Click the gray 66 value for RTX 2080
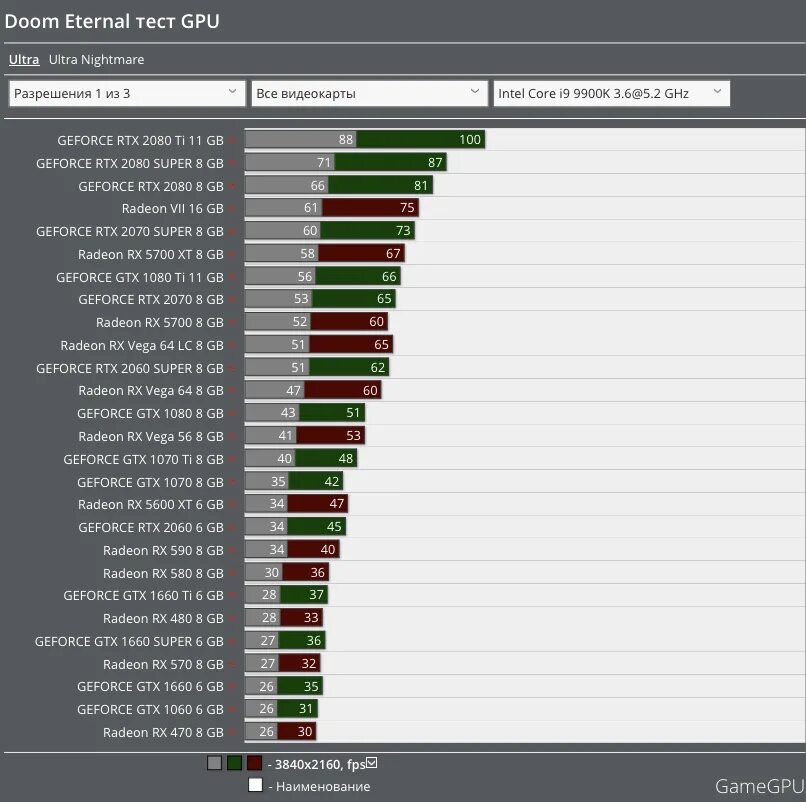 pos(317,185)
